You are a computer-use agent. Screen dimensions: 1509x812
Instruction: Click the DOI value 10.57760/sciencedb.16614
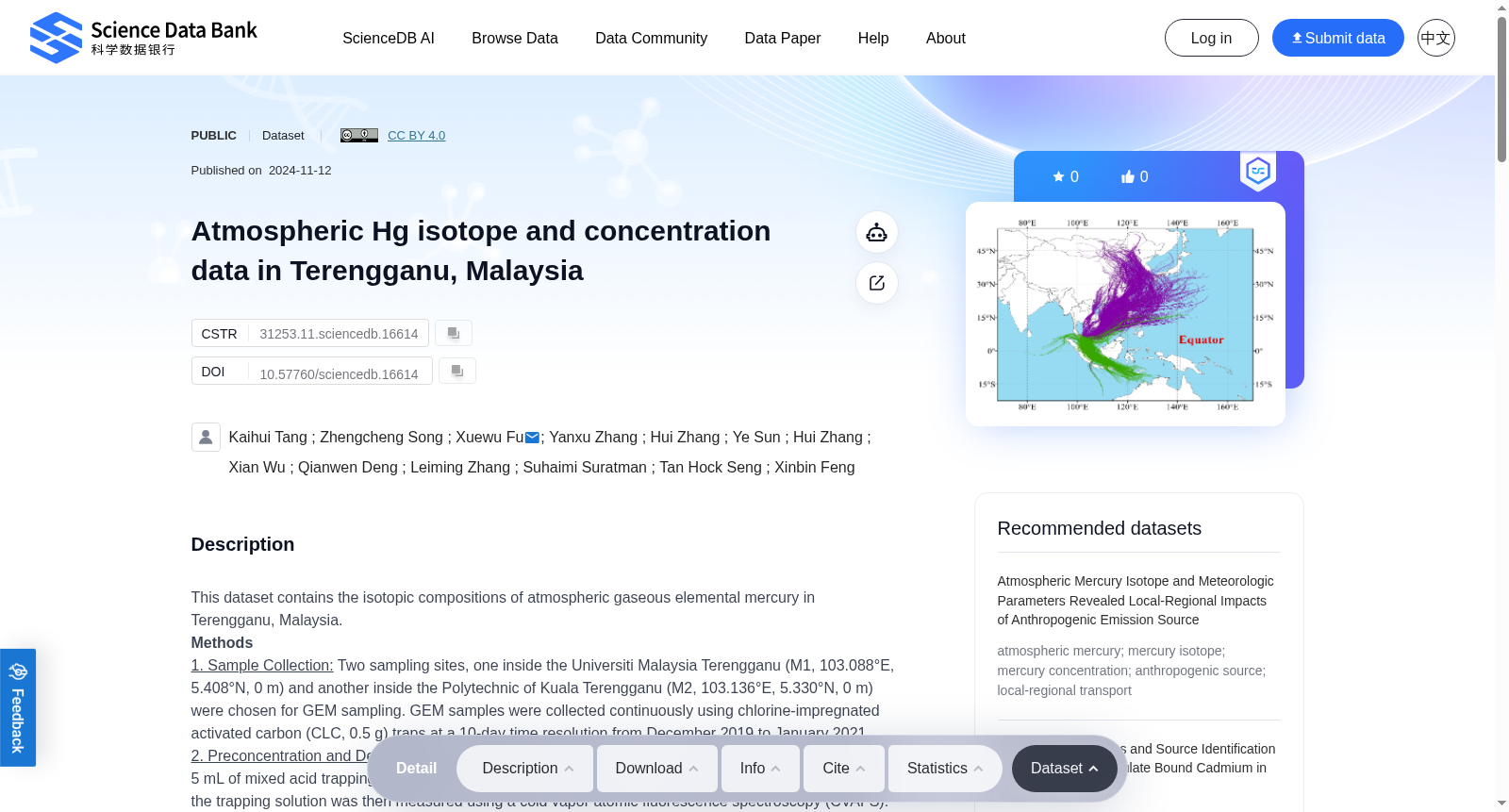click(339, 374)
